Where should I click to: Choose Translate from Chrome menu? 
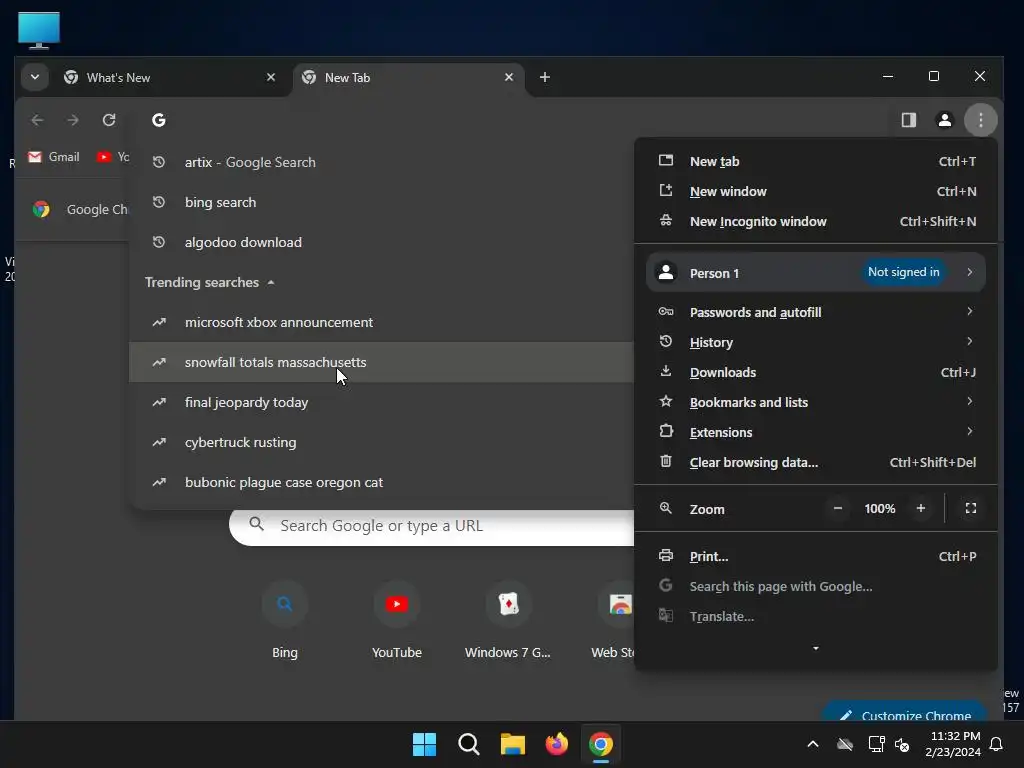(816, 616)
